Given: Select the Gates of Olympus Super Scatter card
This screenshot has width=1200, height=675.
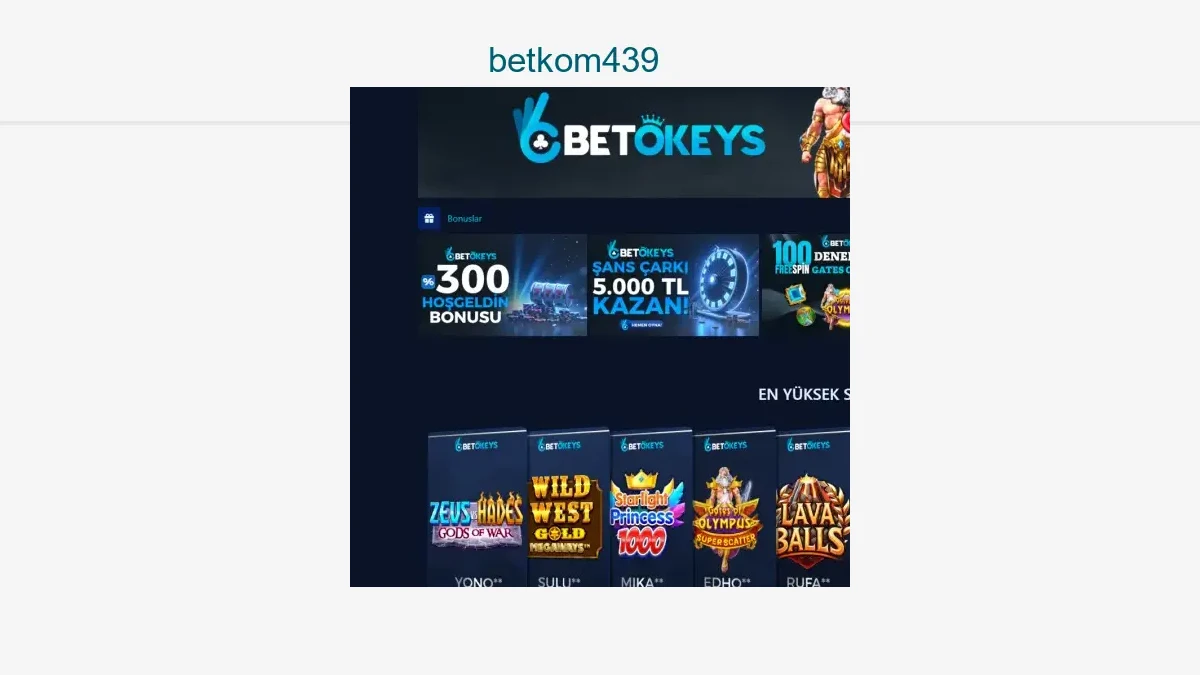Looking at the screenshot, I should point(734,508).
